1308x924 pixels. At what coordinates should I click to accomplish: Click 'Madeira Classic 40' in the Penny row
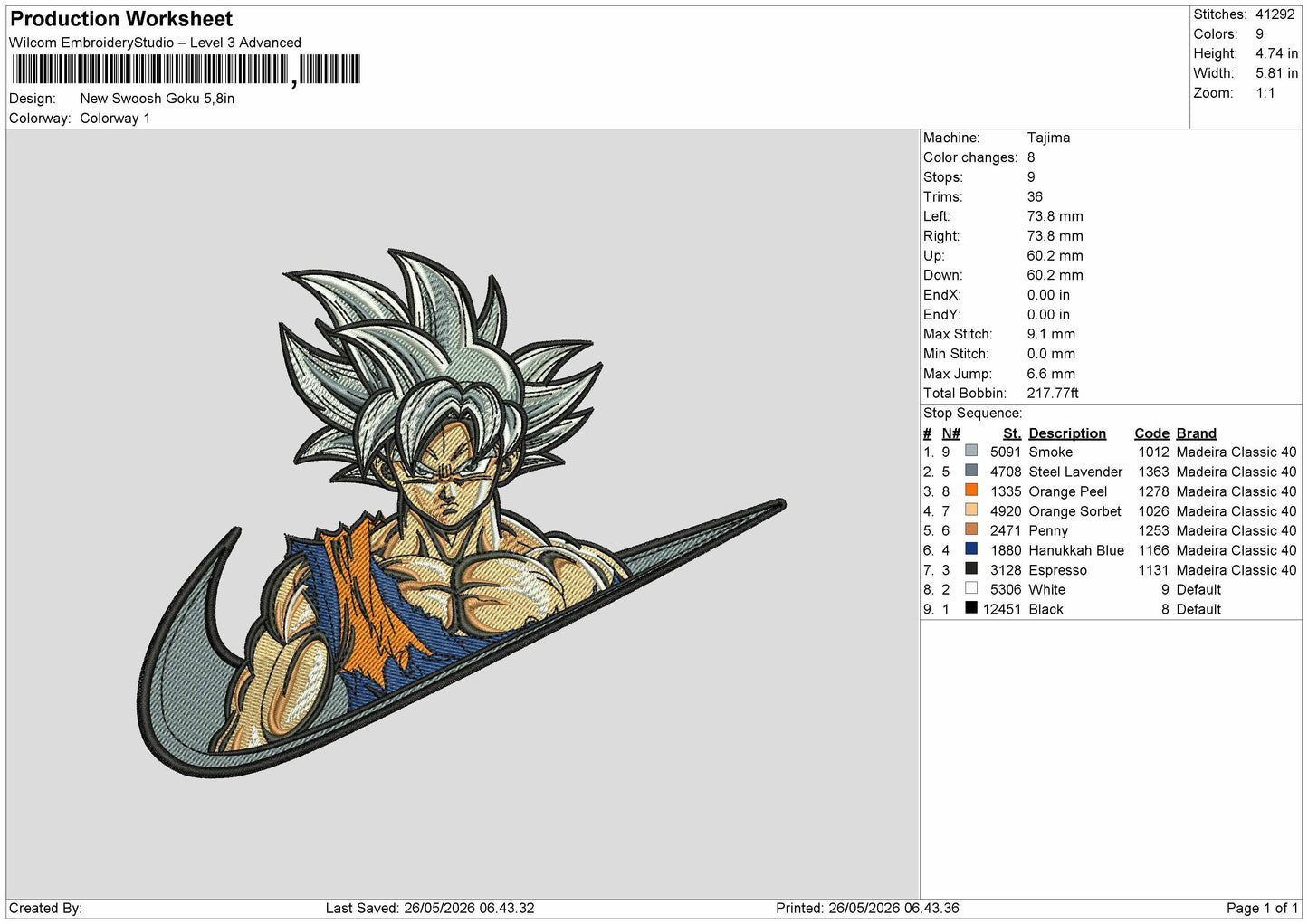(1236, 531)
